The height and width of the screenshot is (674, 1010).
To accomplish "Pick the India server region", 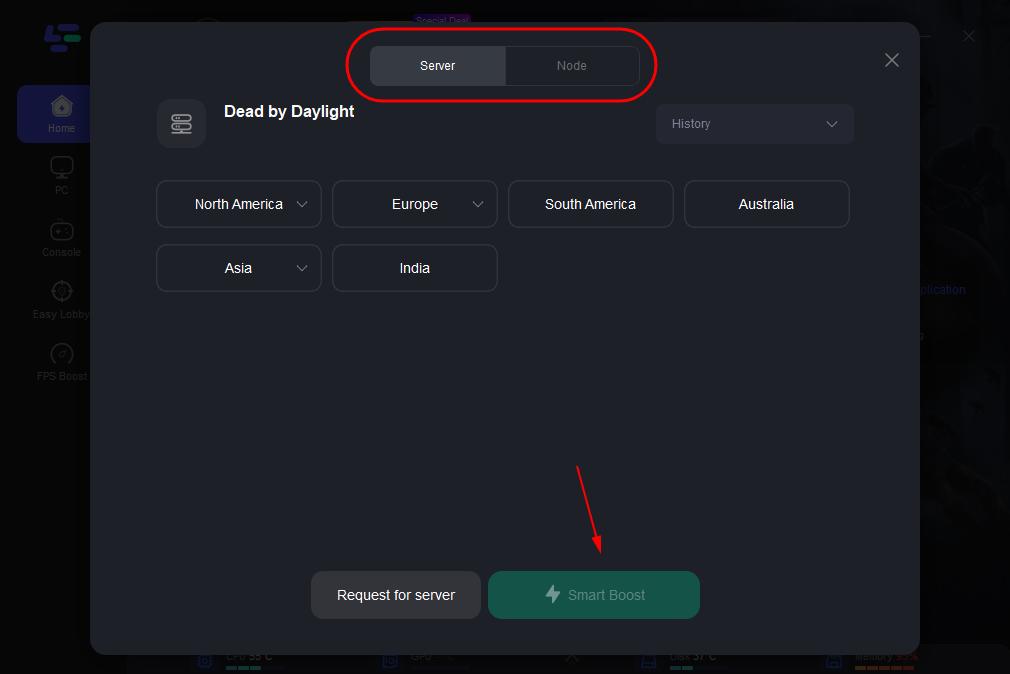I will coord(415,268).
